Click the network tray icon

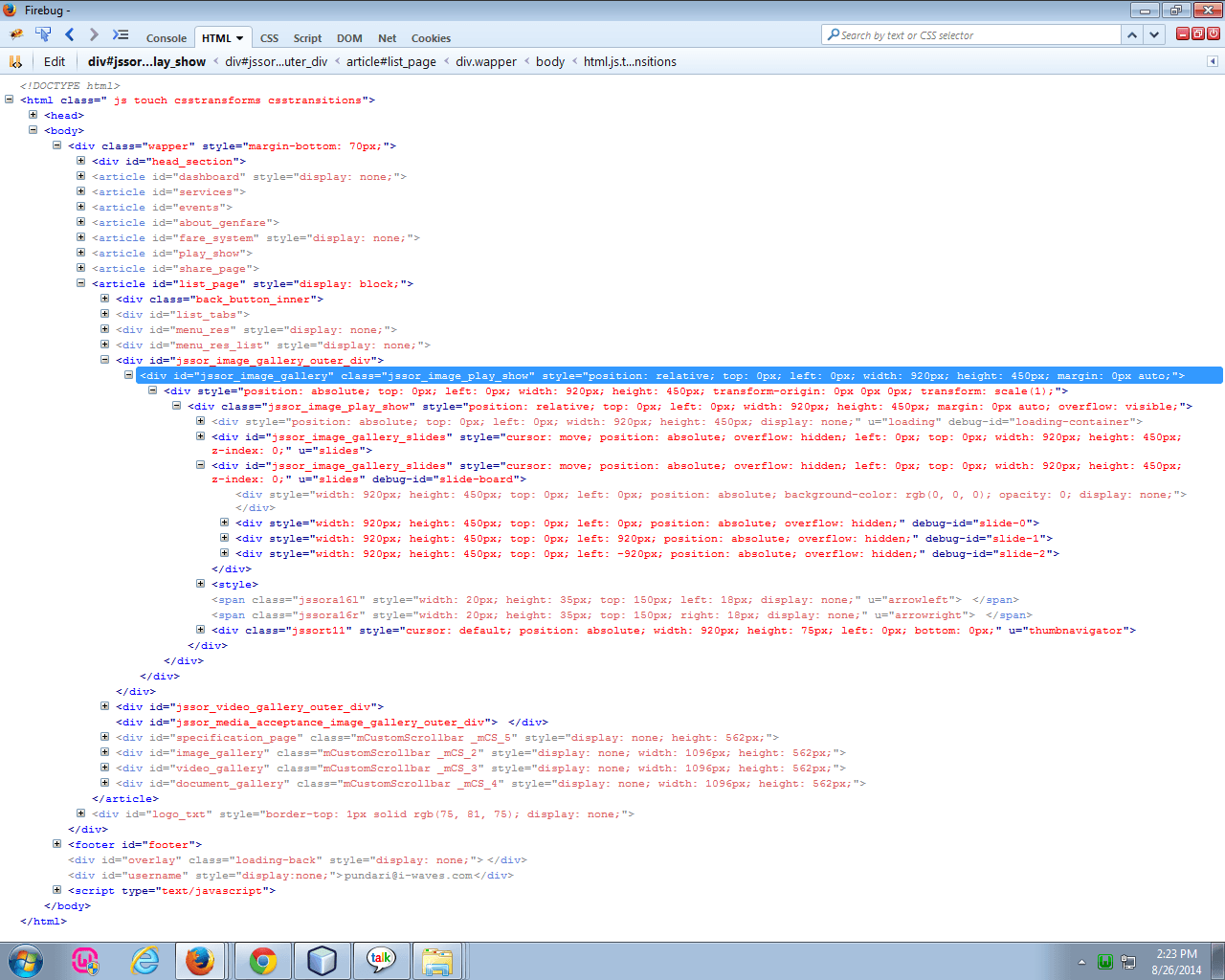[1128, 962]
